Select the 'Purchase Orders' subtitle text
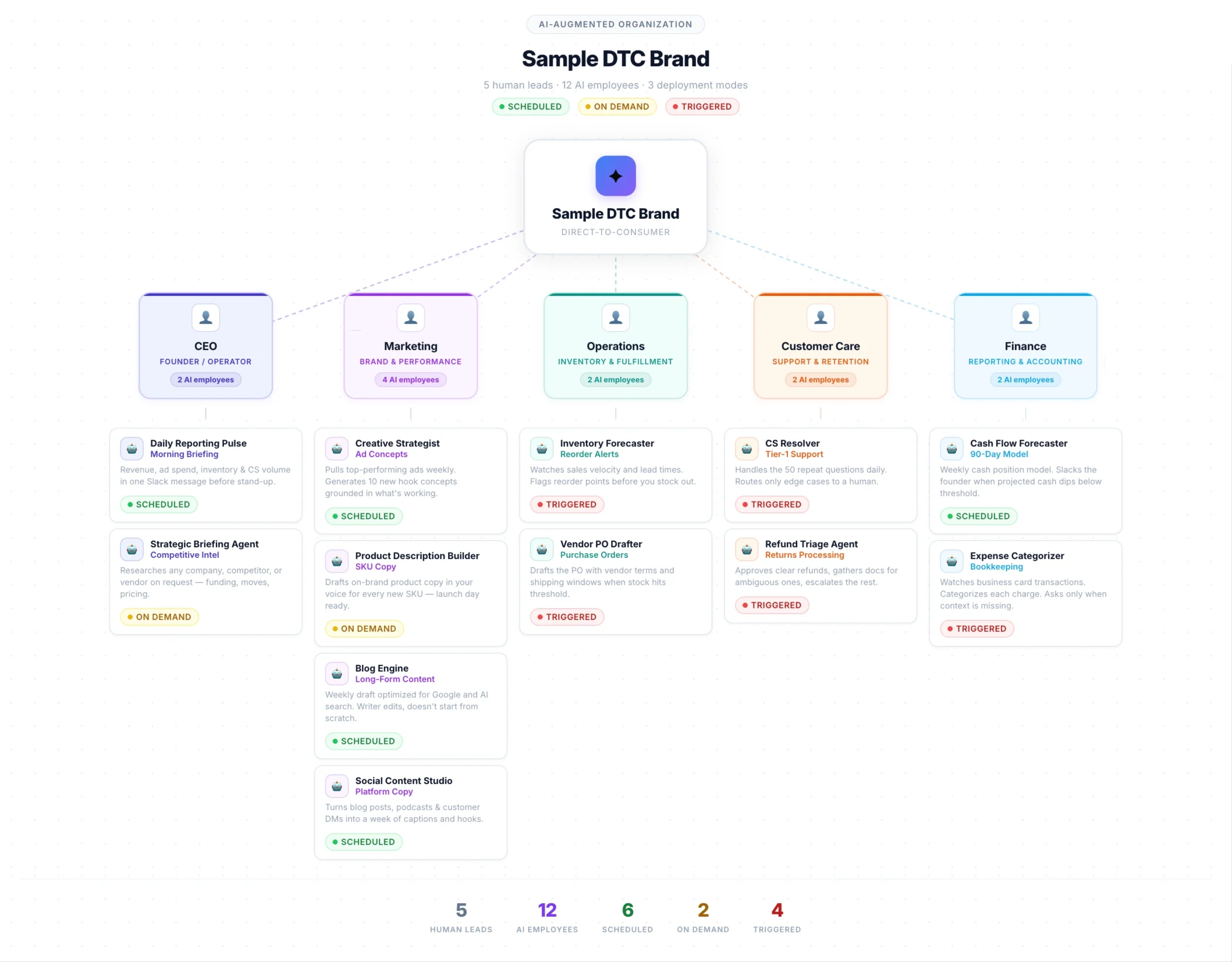1232x962 pixels. click(x=594, y=555)
